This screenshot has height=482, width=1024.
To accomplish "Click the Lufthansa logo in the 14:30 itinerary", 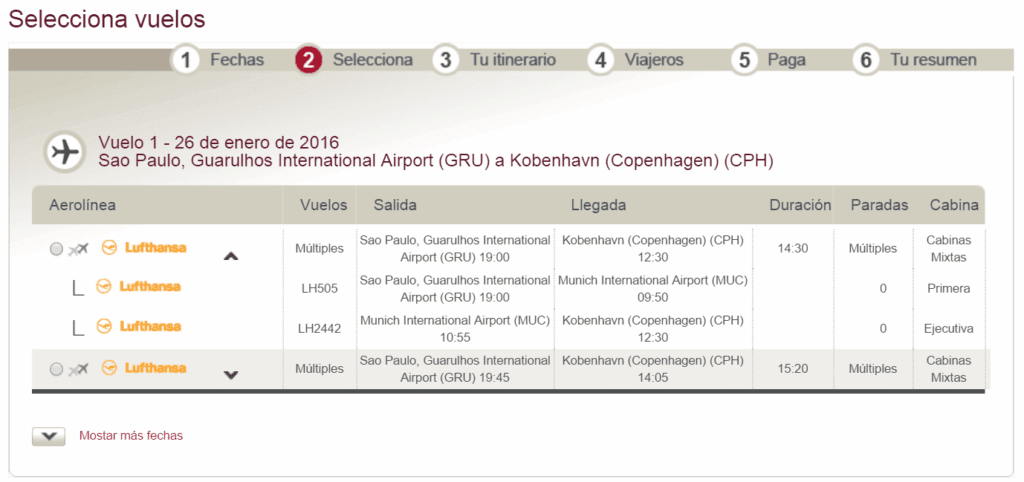I will [144, 248].
